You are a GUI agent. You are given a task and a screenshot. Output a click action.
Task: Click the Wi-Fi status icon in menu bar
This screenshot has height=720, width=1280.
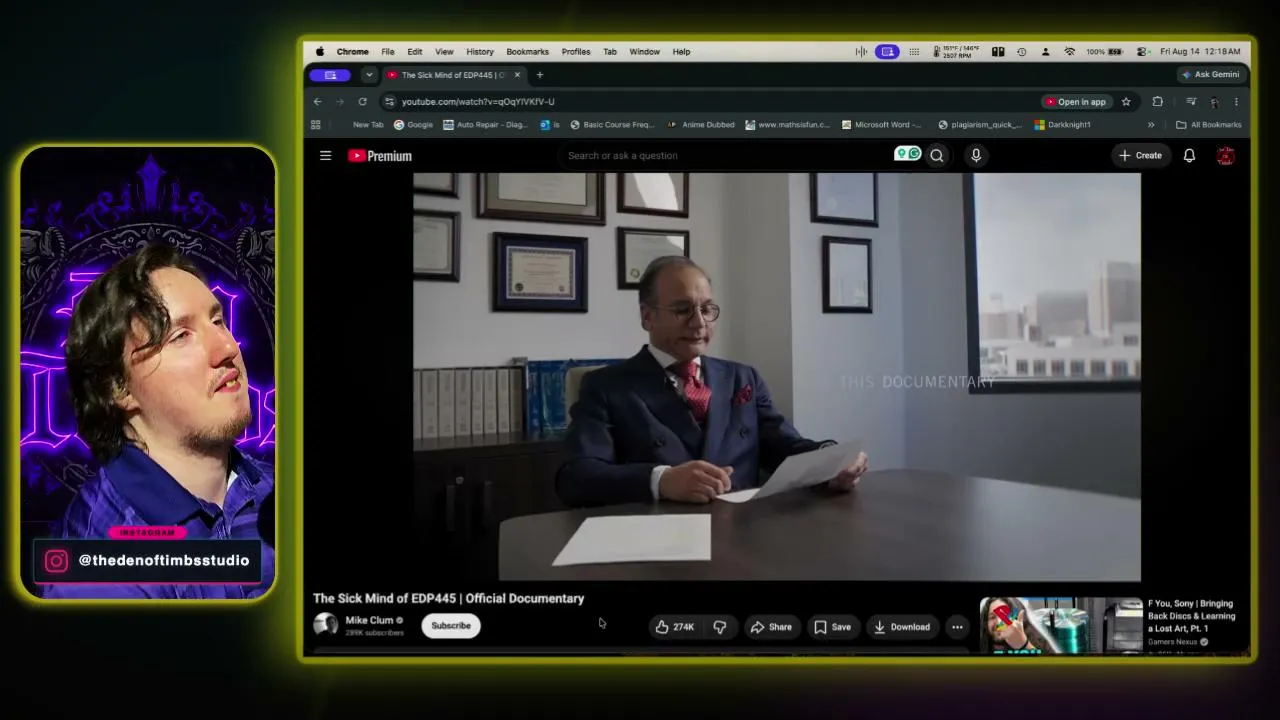coord(1069,51)
